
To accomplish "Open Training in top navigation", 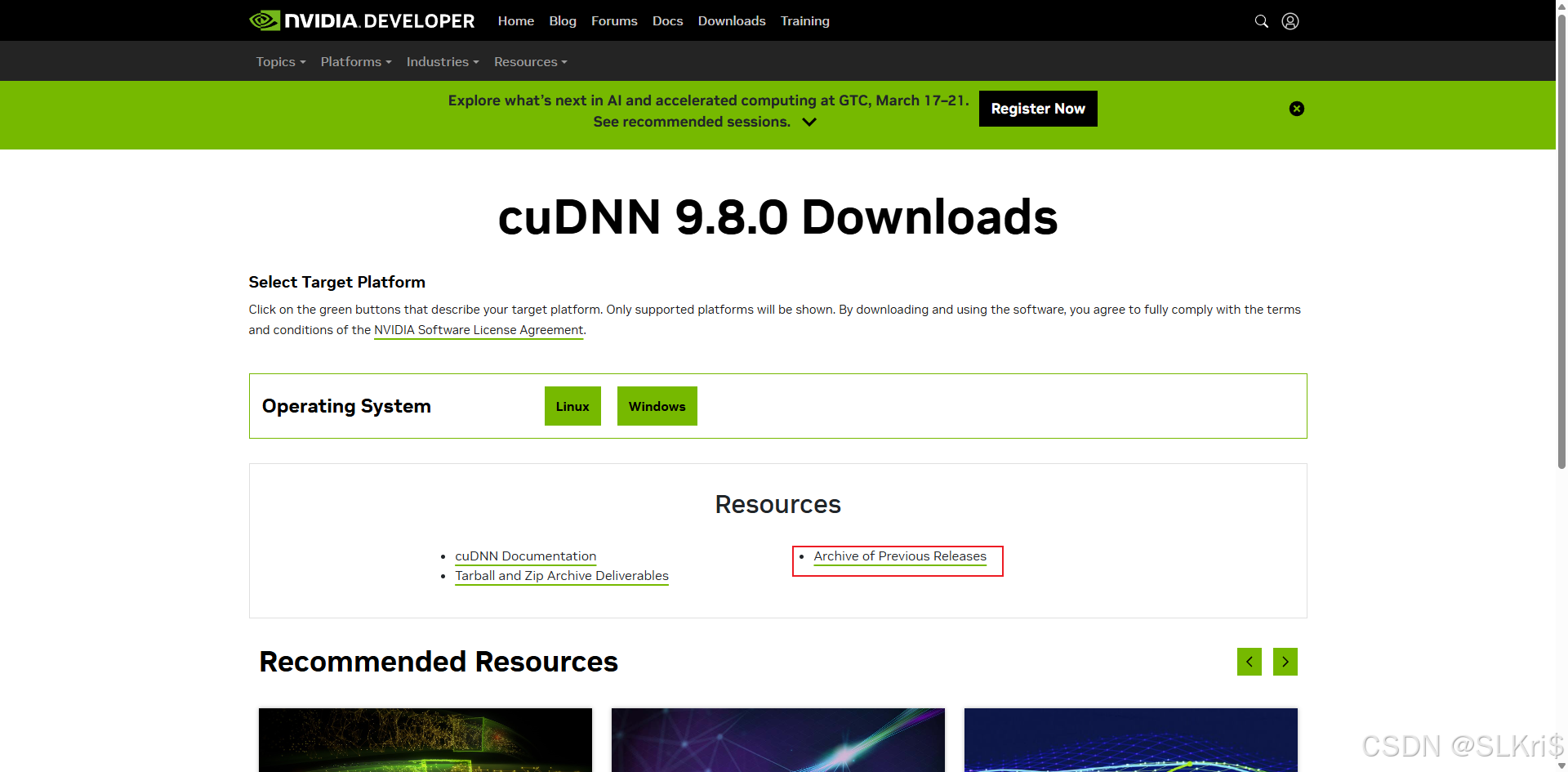I will (805, 21).
